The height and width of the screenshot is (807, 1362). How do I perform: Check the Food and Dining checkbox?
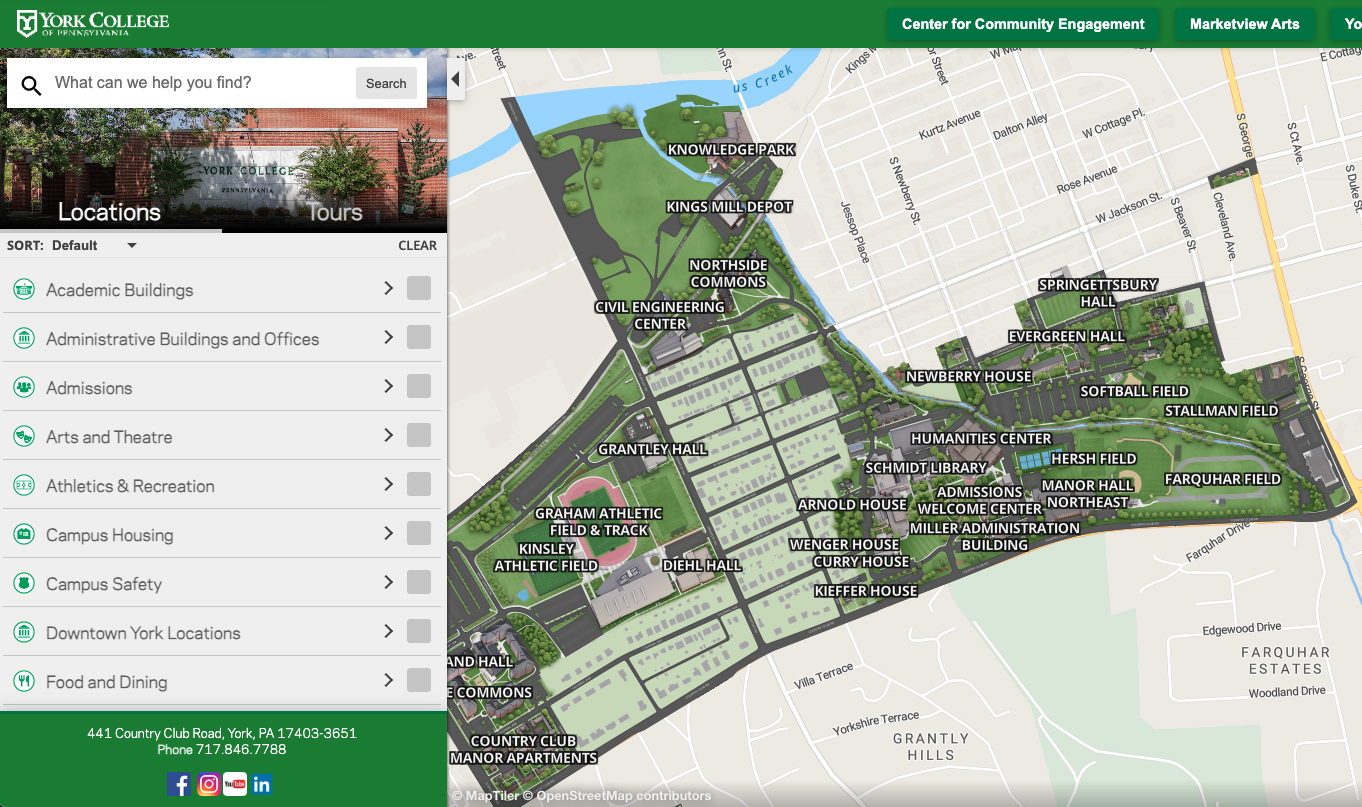pyautogui.click(x=419, y=680)
